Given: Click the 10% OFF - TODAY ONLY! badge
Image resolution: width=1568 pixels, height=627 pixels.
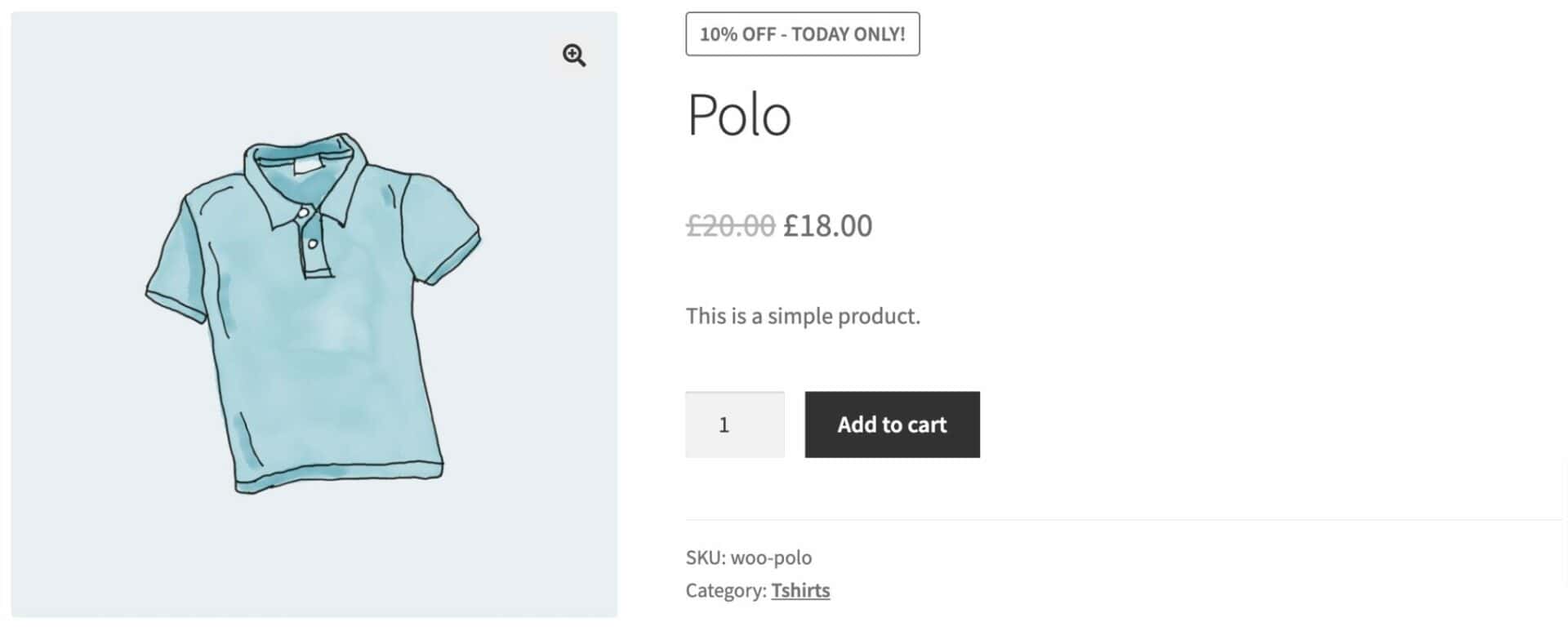Looking at the screenshot, I should click(x=803, y=34).
